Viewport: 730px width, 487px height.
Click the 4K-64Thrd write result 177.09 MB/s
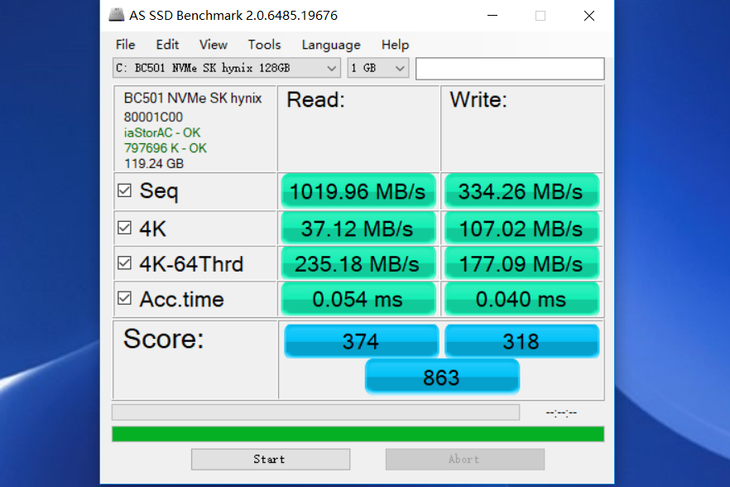tap(521, 264)
